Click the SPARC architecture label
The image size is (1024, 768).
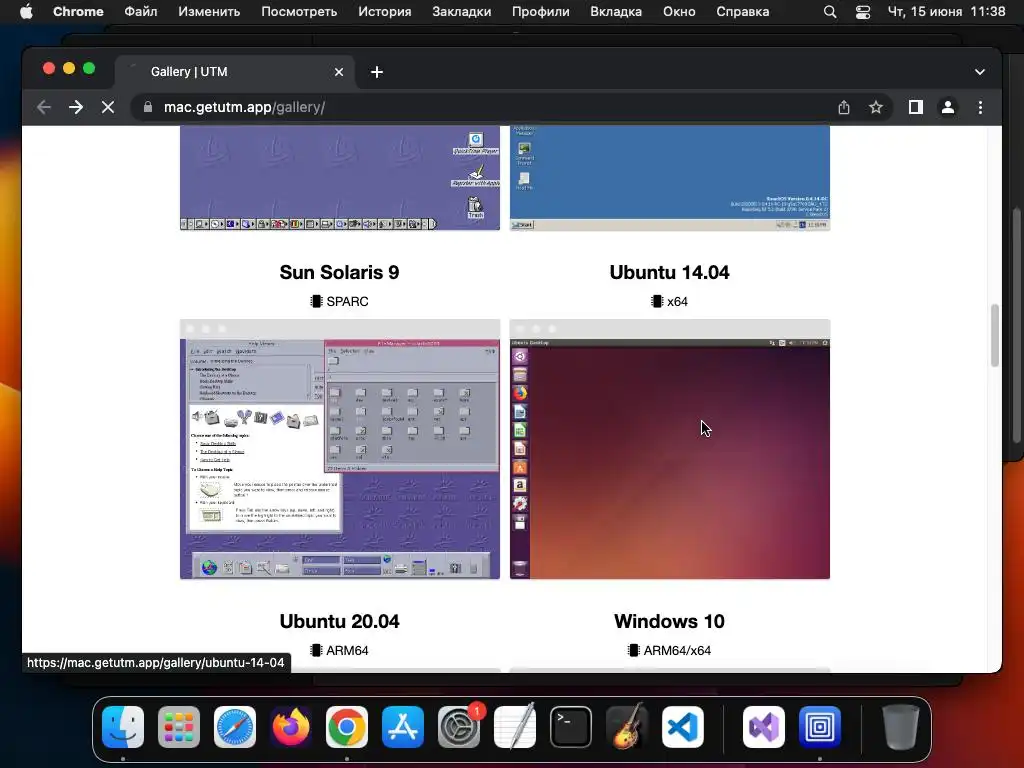[340, 302]
